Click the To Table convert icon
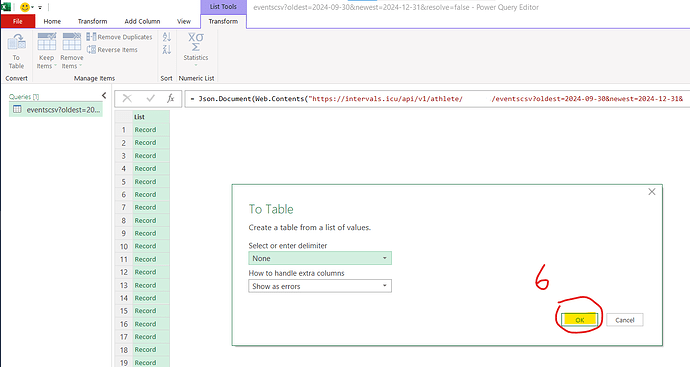The height and width of the screenshot is (367, 690). tap(16, 51)
